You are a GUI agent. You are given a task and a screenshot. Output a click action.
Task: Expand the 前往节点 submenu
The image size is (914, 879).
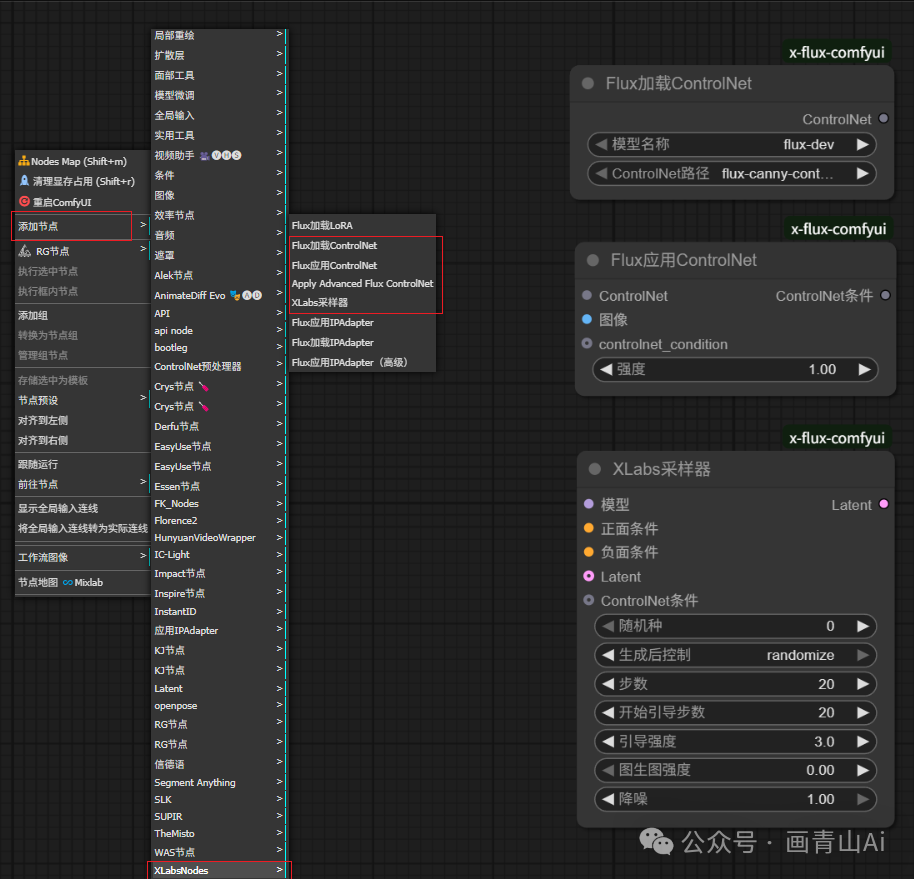point(82,484)
